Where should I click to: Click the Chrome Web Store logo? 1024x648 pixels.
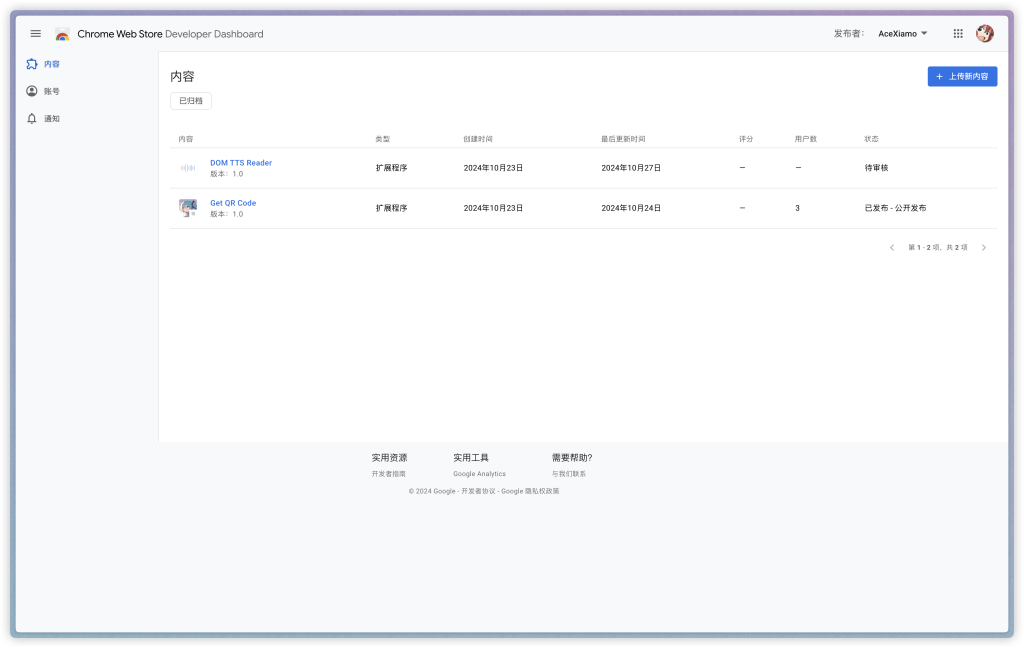click(63, 34)
